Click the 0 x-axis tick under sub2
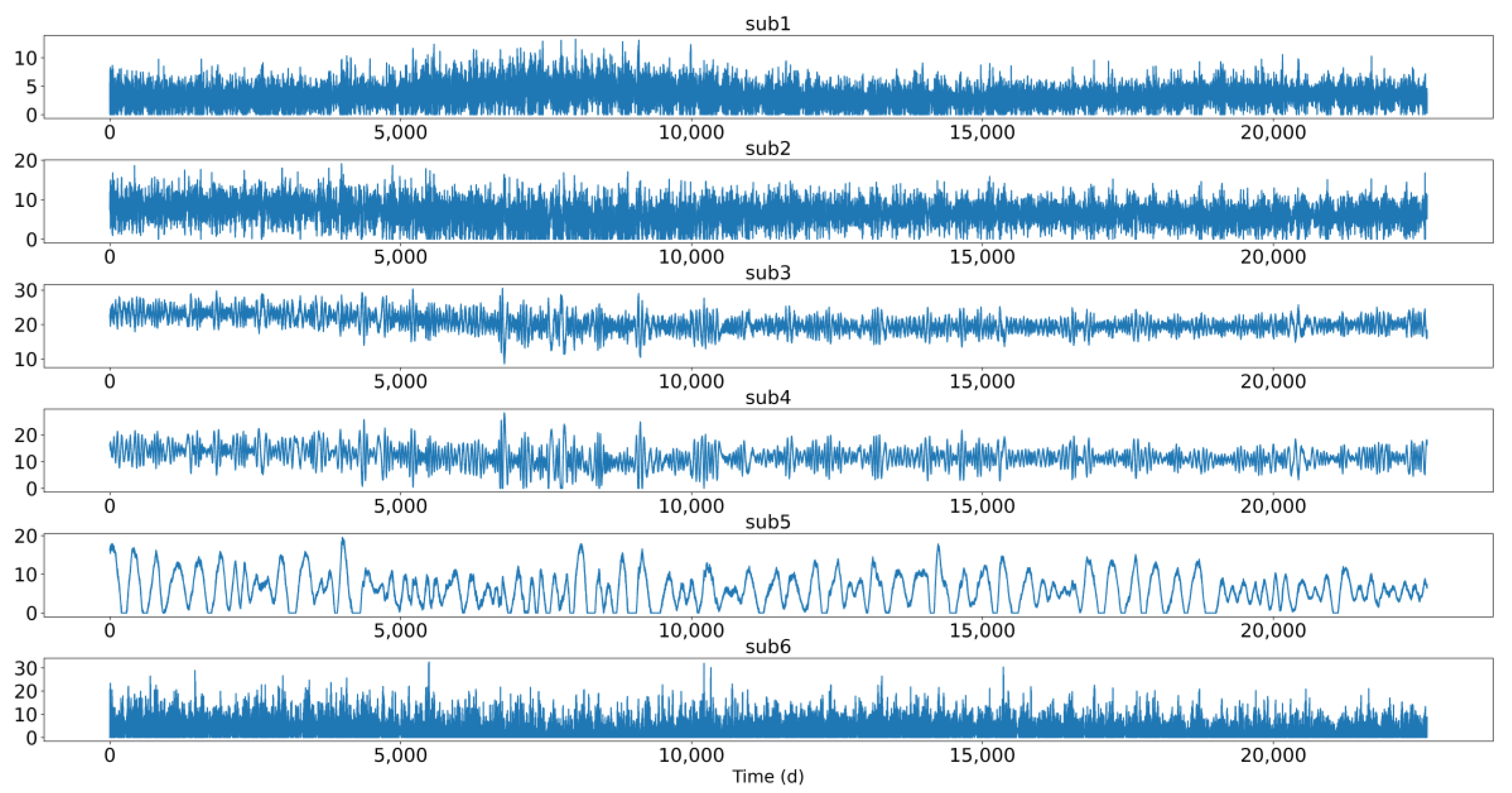 pos(110,257)
